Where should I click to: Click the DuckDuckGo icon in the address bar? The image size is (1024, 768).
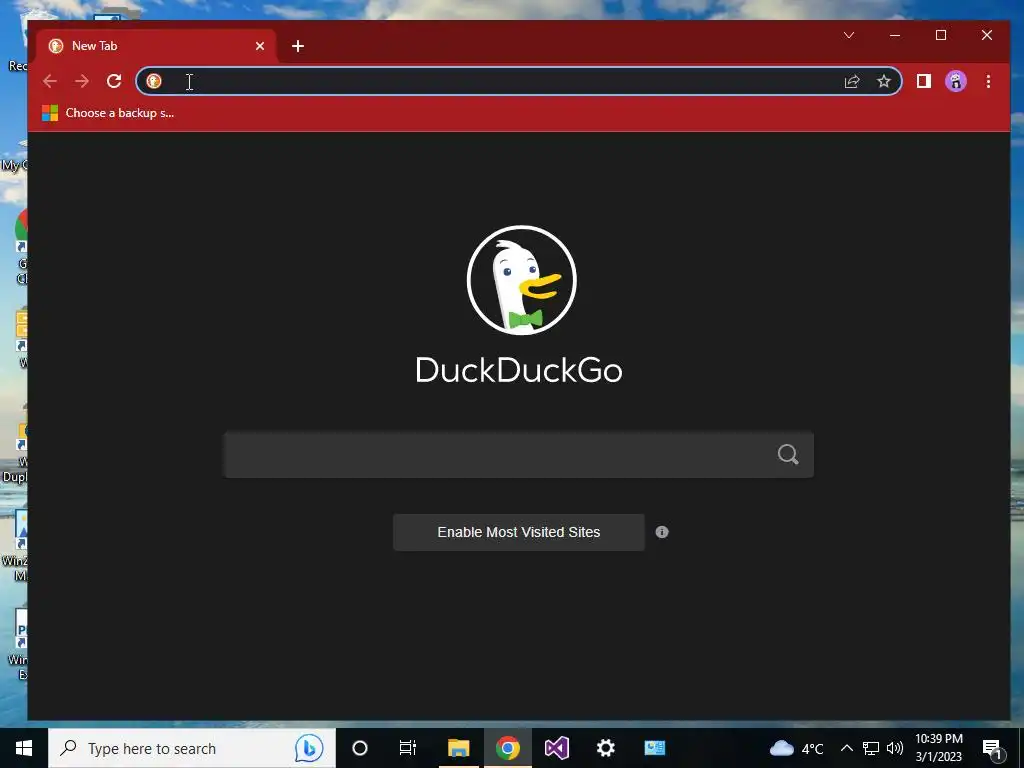[154, 81]
